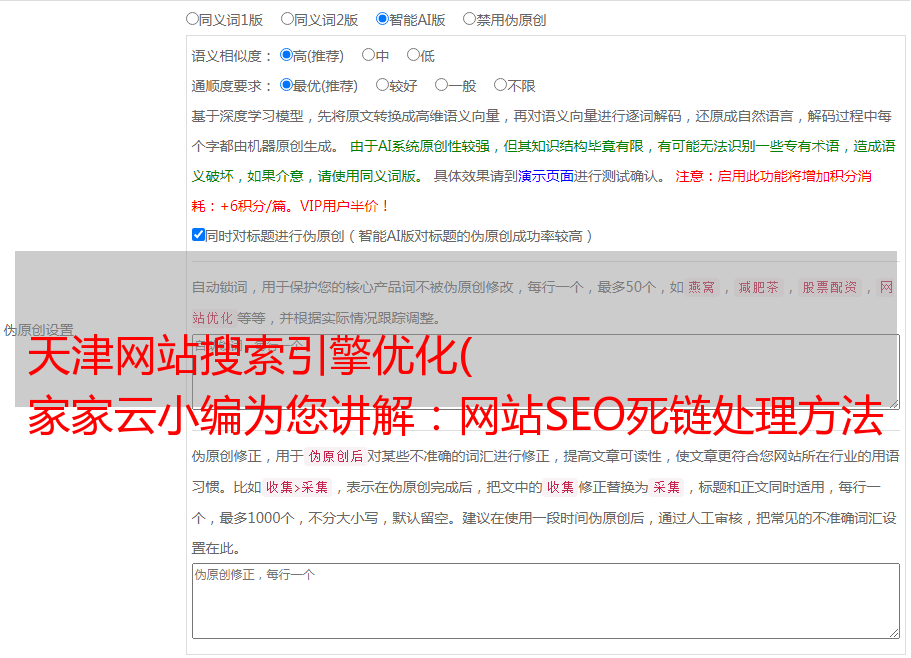Set 语义相似度 to 低
The height and width of the screenshot is (658, 911).
coord(413,55)
